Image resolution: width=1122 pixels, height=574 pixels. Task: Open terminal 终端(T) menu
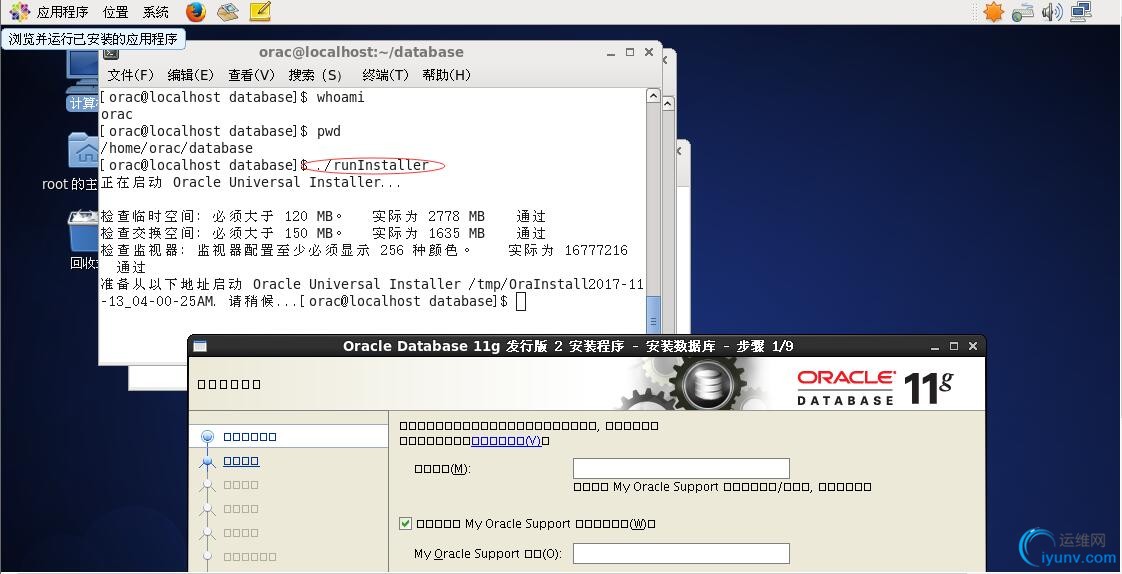click(x=386, y=75)
